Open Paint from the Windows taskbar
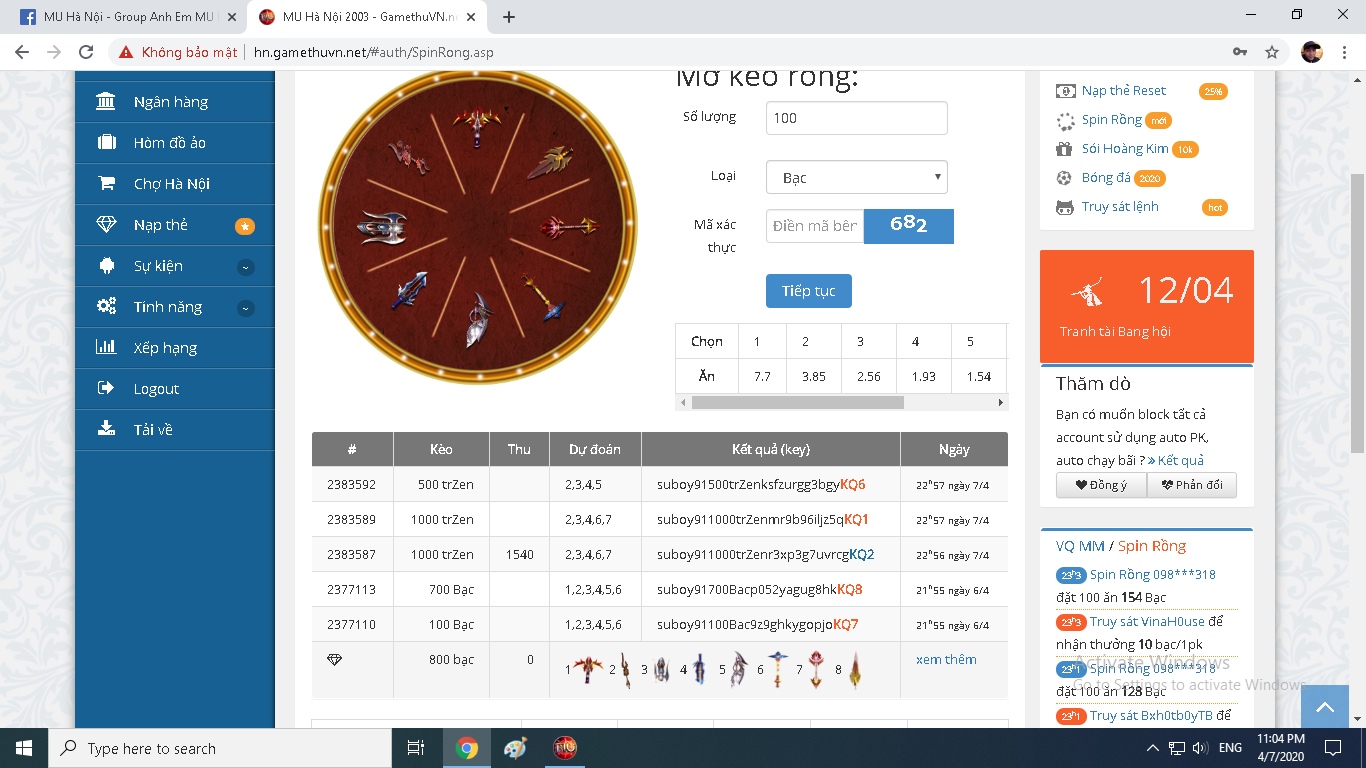Image resolution: width=1366 pixels, height=768 pixels. (x=515, y=748)
